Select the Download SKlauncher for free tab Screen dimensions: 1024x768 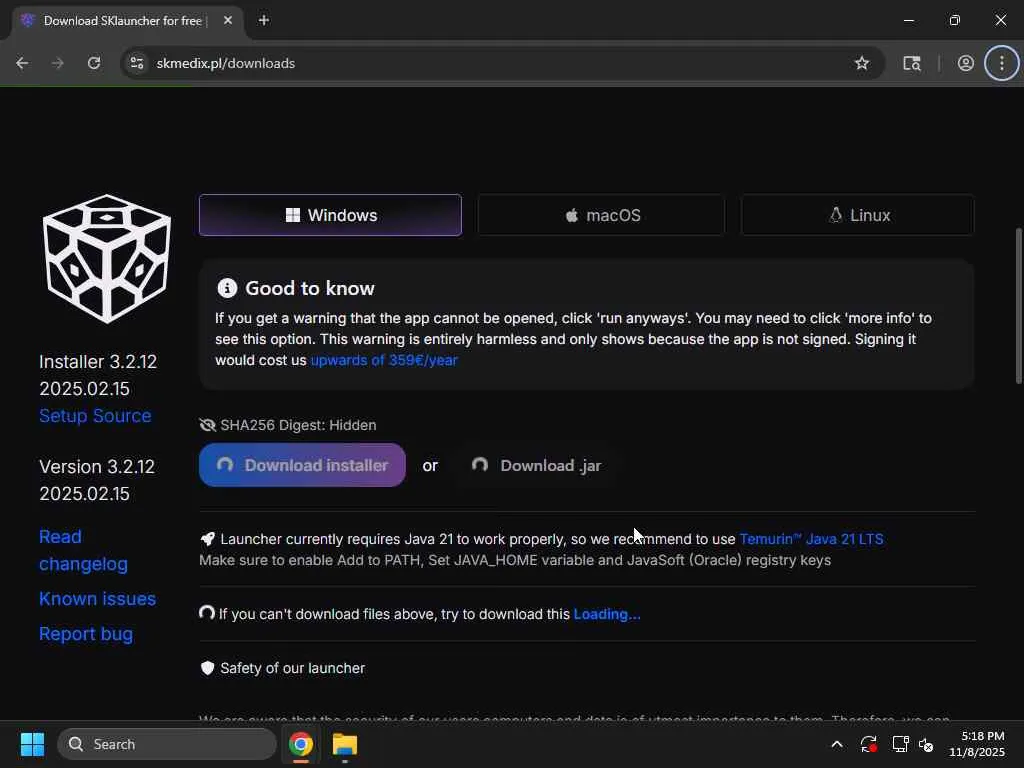127,21
